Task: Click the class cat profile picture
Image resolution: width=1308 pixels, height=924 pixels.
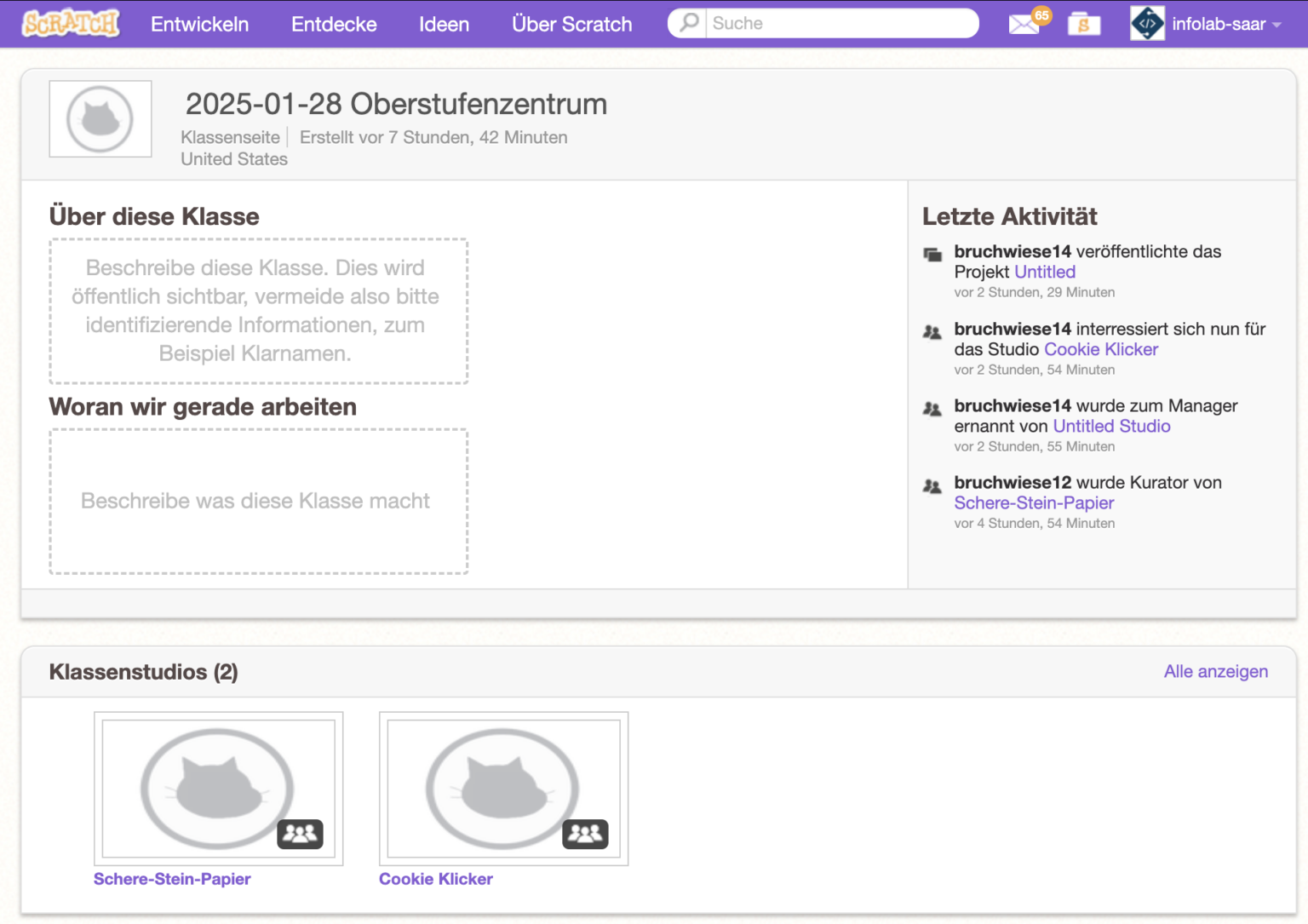Action: (x=100, y=119)
